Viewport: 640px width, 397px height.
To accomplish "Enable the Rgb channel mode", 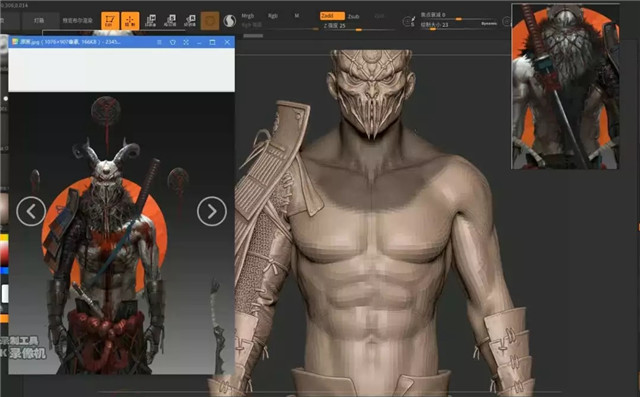I will (x=273, y=16).
